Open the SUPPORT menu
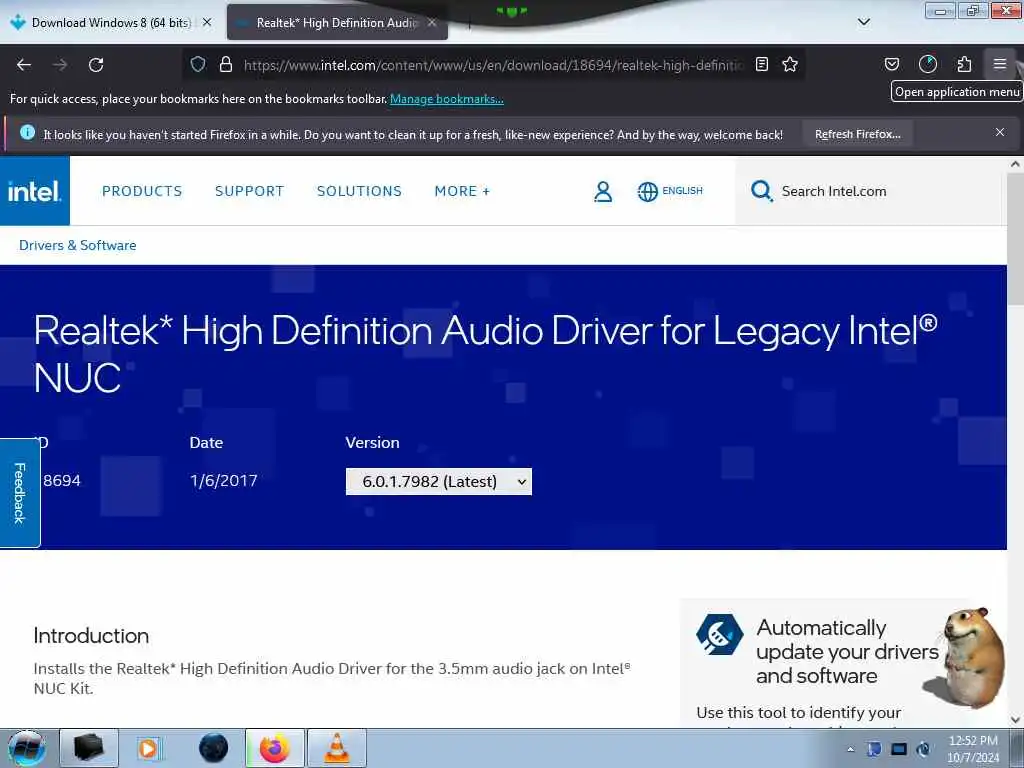 [249, 191]
